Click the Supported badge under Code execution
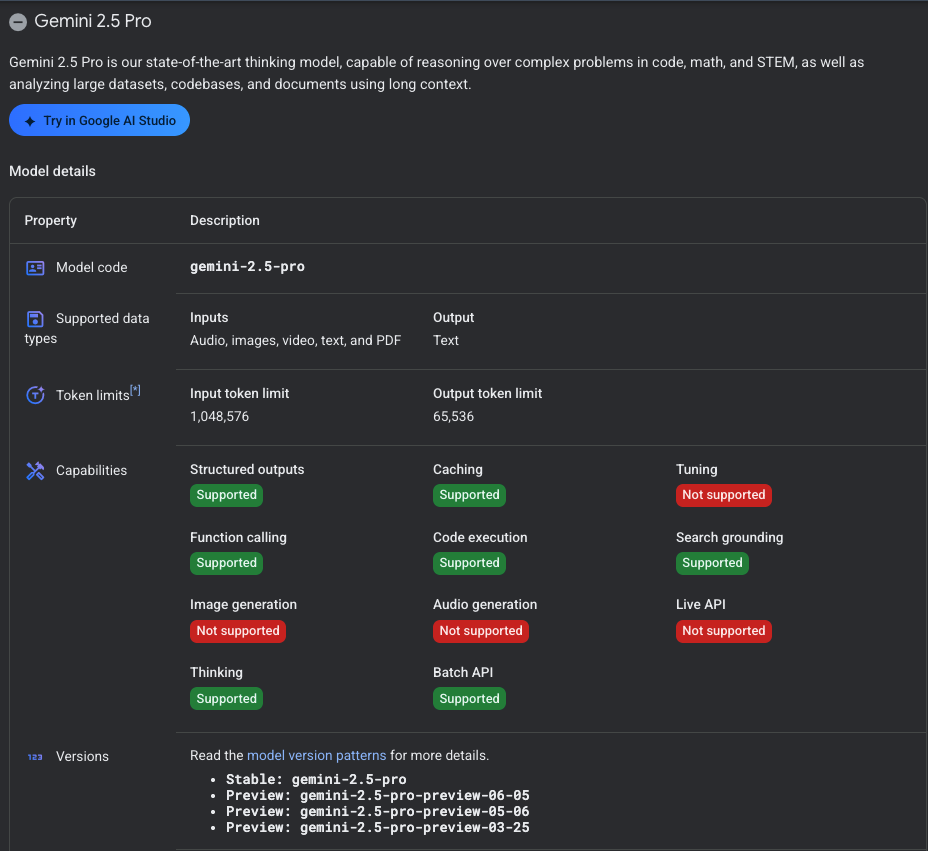The image size is (928, 851). tap(469, 563)
